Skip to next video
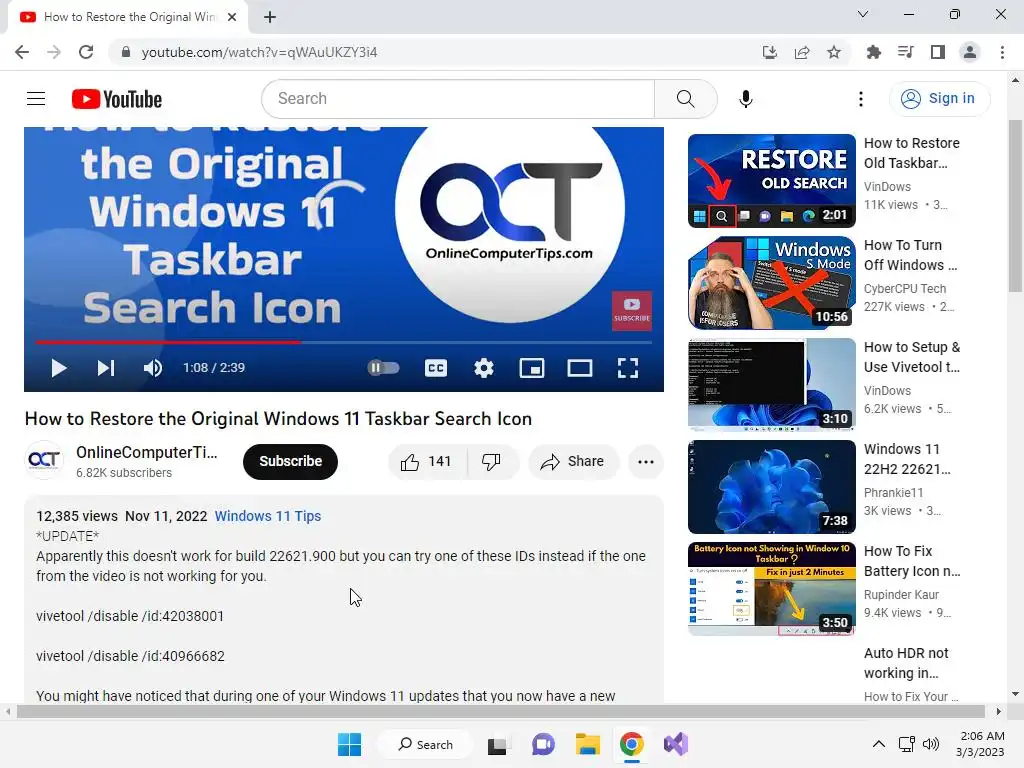1024x768 pixels. tap(106, 368)
